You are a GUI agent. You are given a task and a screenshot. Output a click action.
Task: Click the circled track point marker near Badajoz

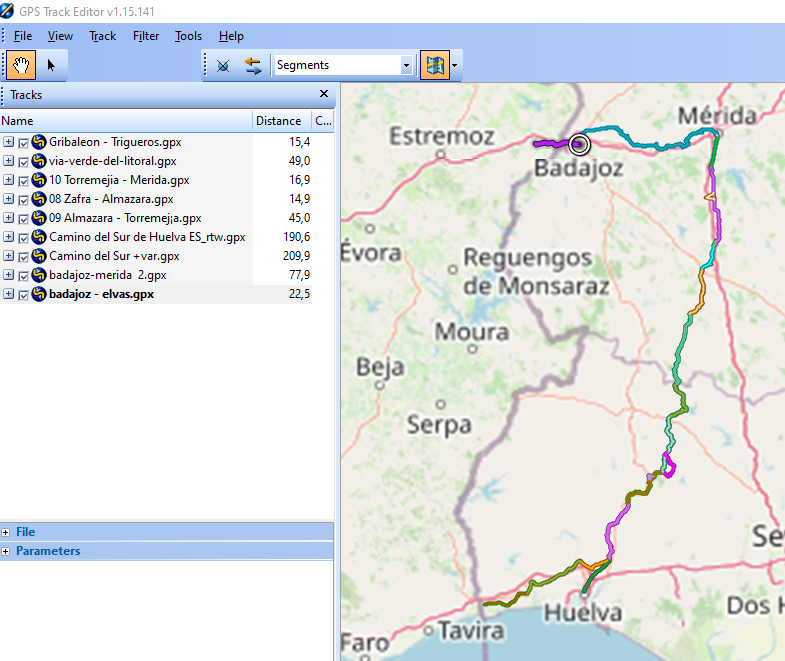coord(579,145)
